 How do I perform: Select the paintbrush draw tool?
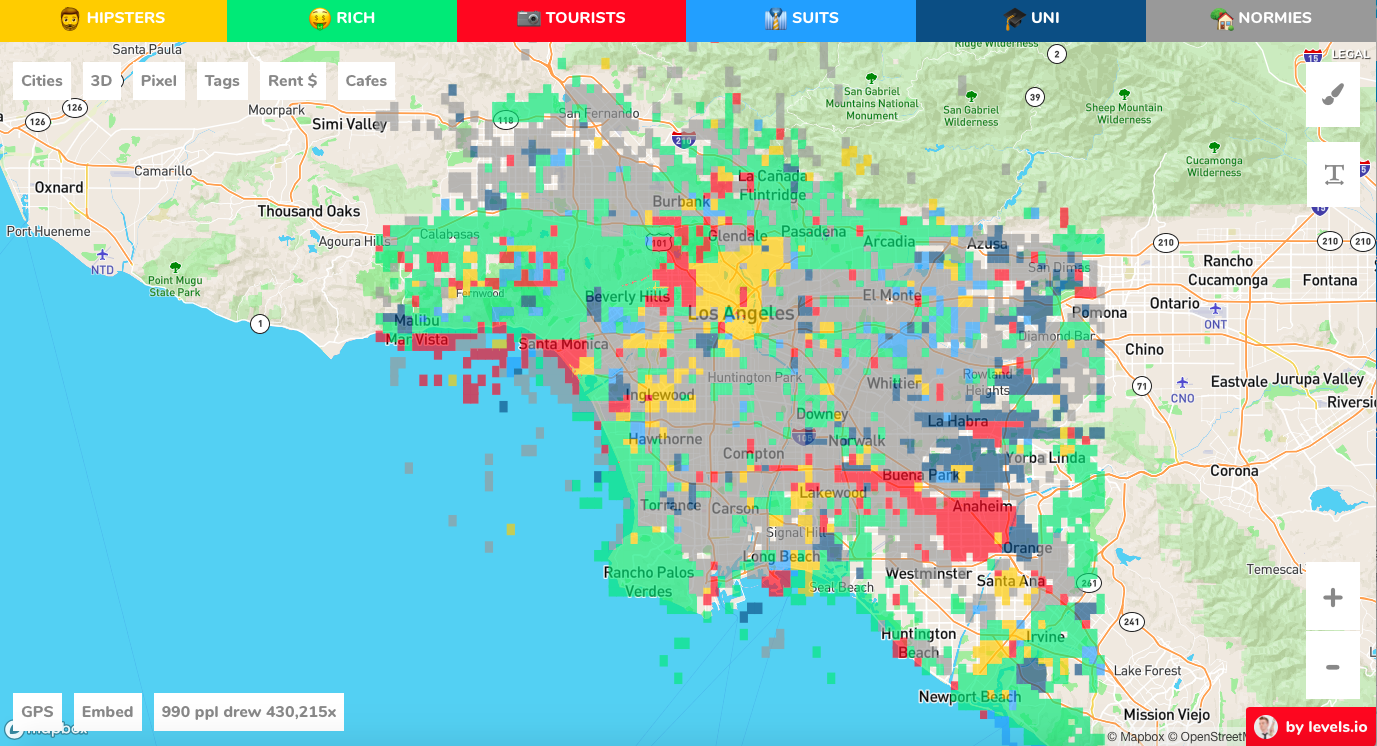click(x=1332, y=94)
